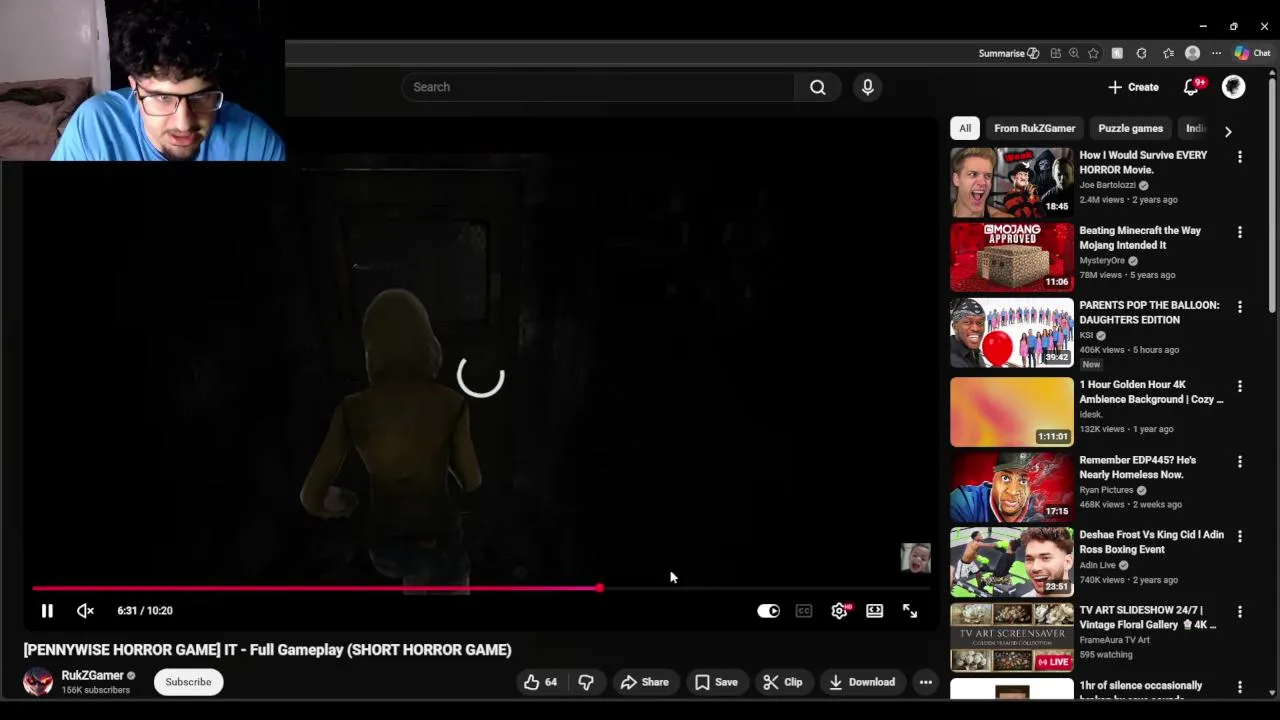This screenshot has width=1280, height=720.
Task: Open the browser favourites list icon
Action: [x=1168, y=54]
